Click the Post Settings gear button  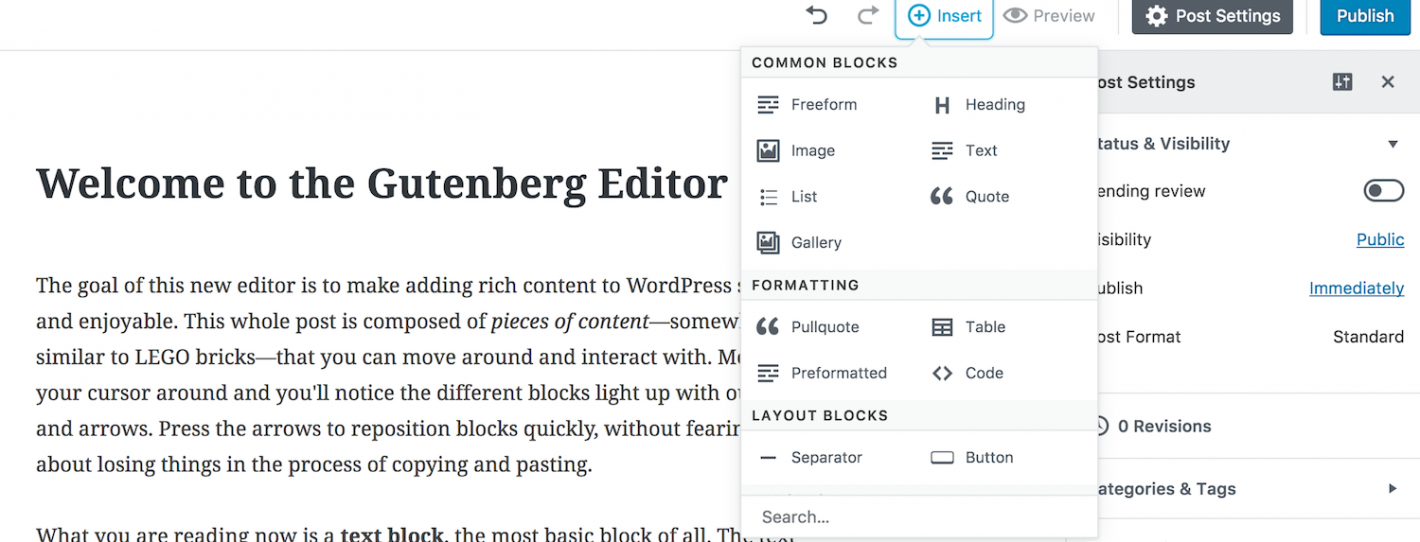(1212, 16)
